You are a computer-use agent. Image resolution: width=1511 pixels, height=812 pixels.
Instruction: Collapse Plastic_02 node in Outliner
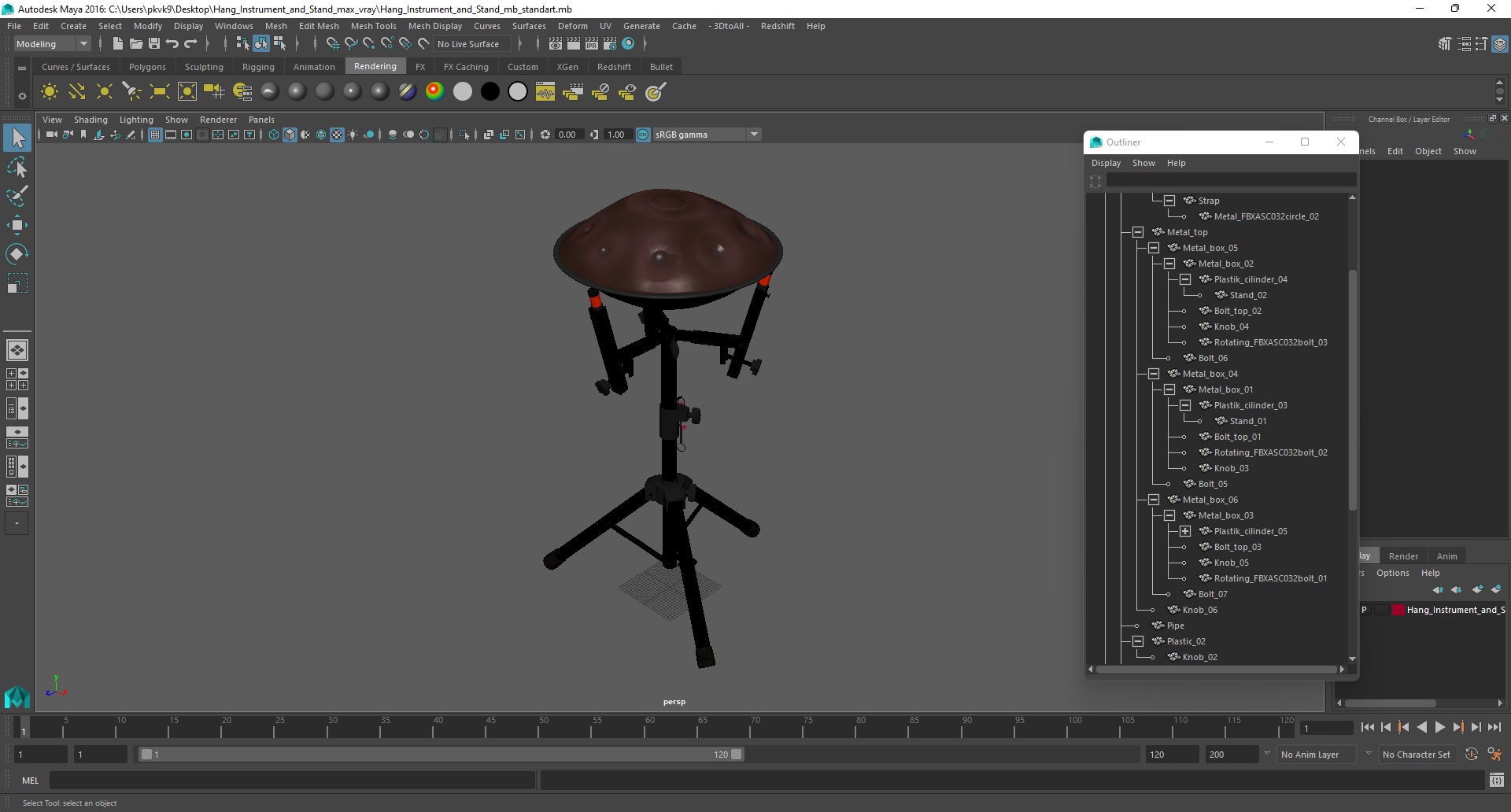(1138, 641)
